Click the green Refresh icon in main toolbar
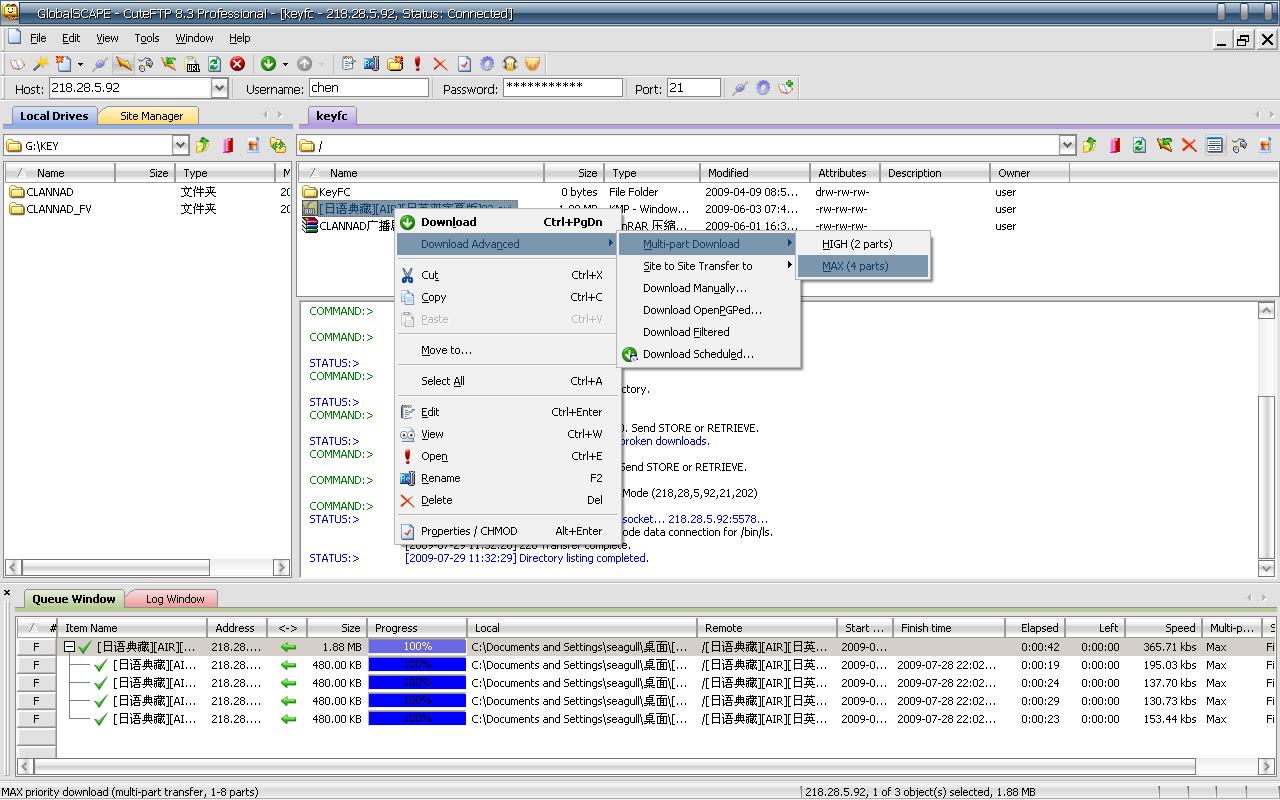This screenshot has width=1280, height=800. [214, 64]
